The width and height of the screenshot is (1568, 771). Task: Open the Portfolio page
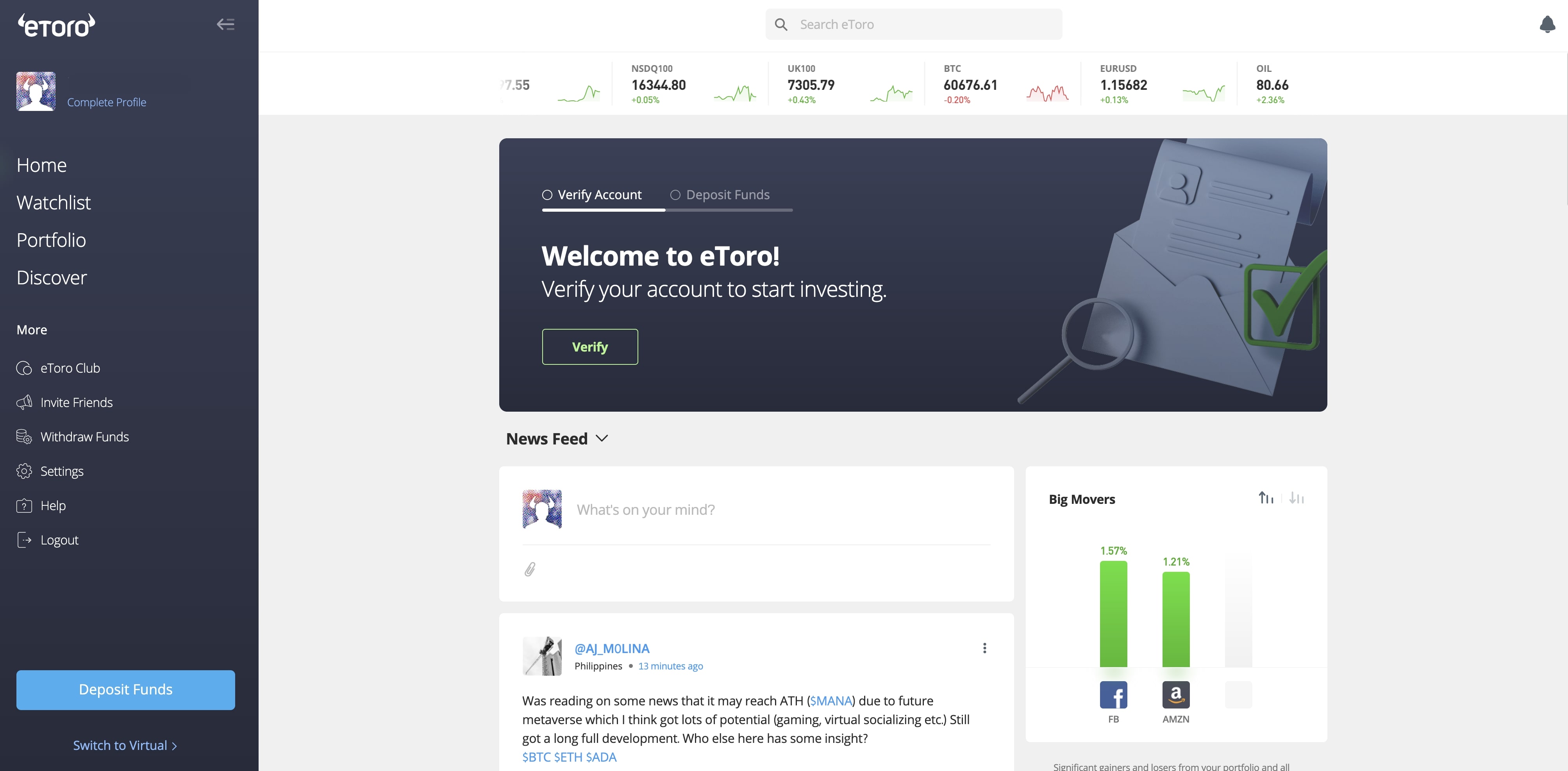(51, 240)
